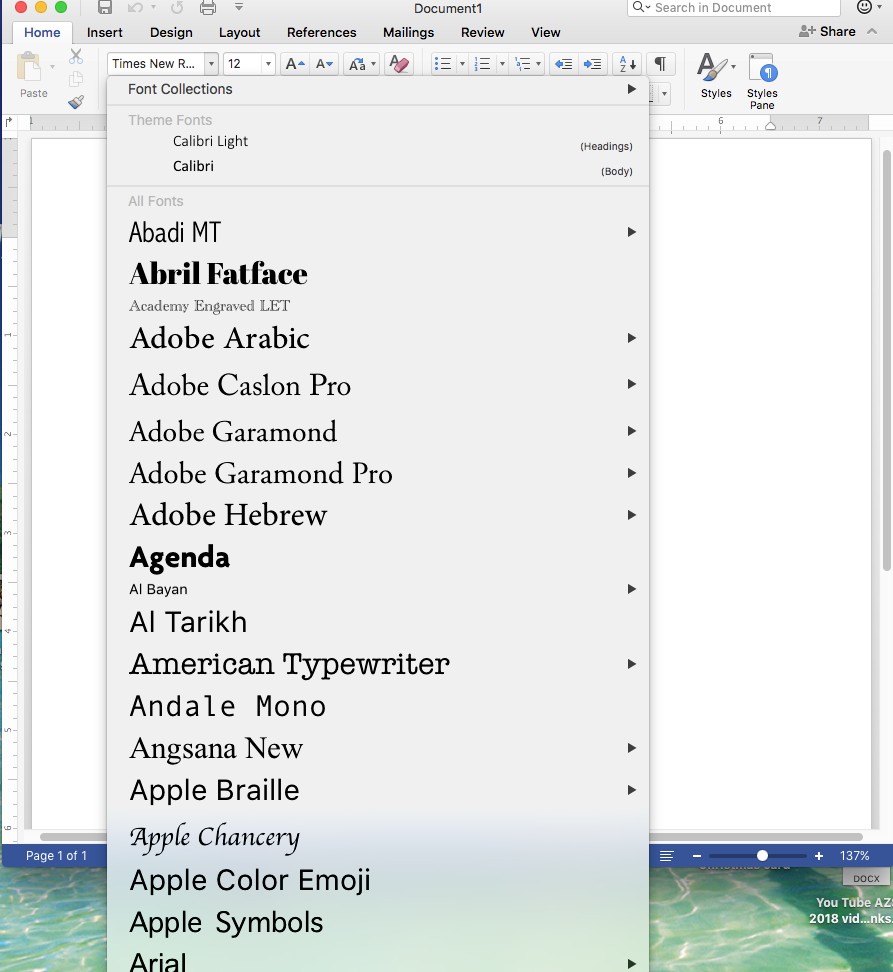Choose Calibri Light headings theme font
The height and width of the screenshot is (972, 893).
[x=378, y=142]
